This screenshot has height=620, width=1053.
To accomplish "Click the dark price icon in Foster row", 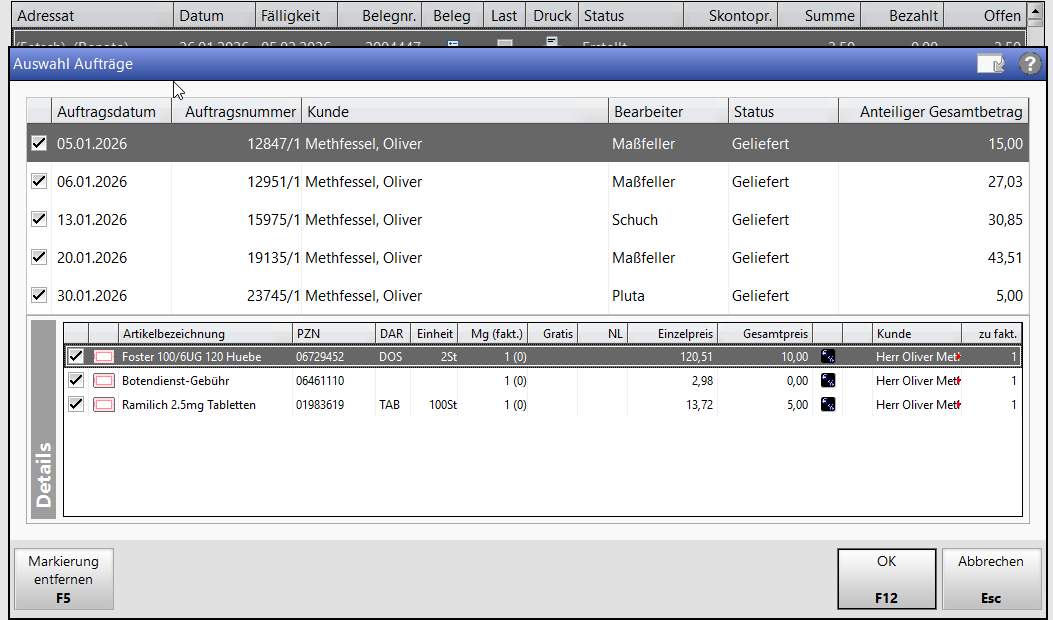I will point(828,356).
